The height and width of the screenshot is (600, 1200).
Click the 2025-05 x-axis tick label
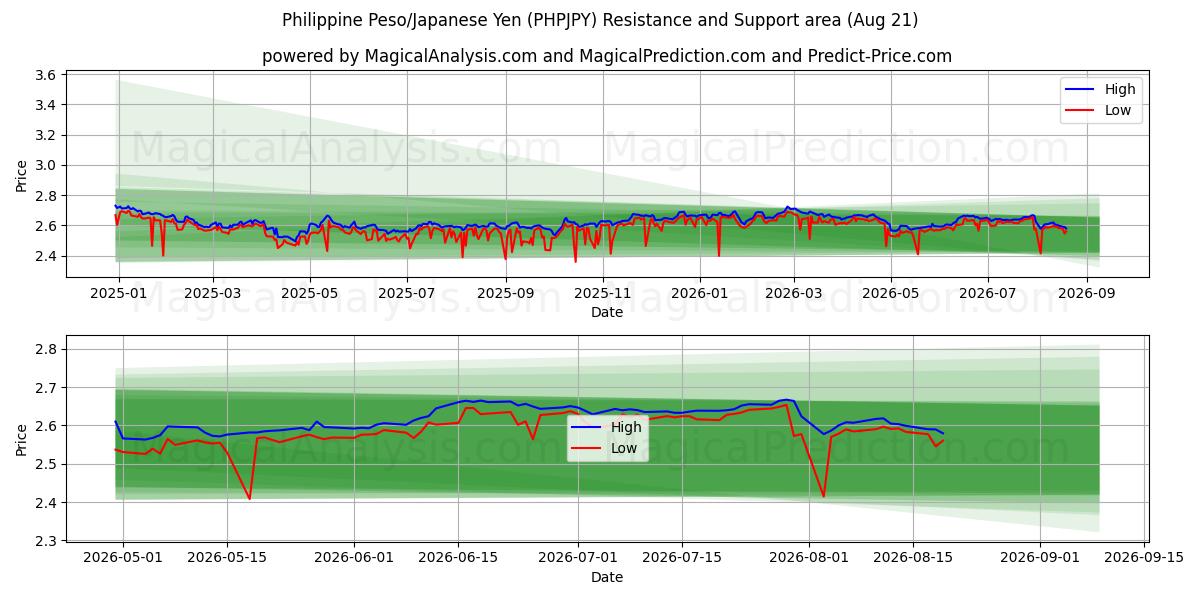pos(309,293)
